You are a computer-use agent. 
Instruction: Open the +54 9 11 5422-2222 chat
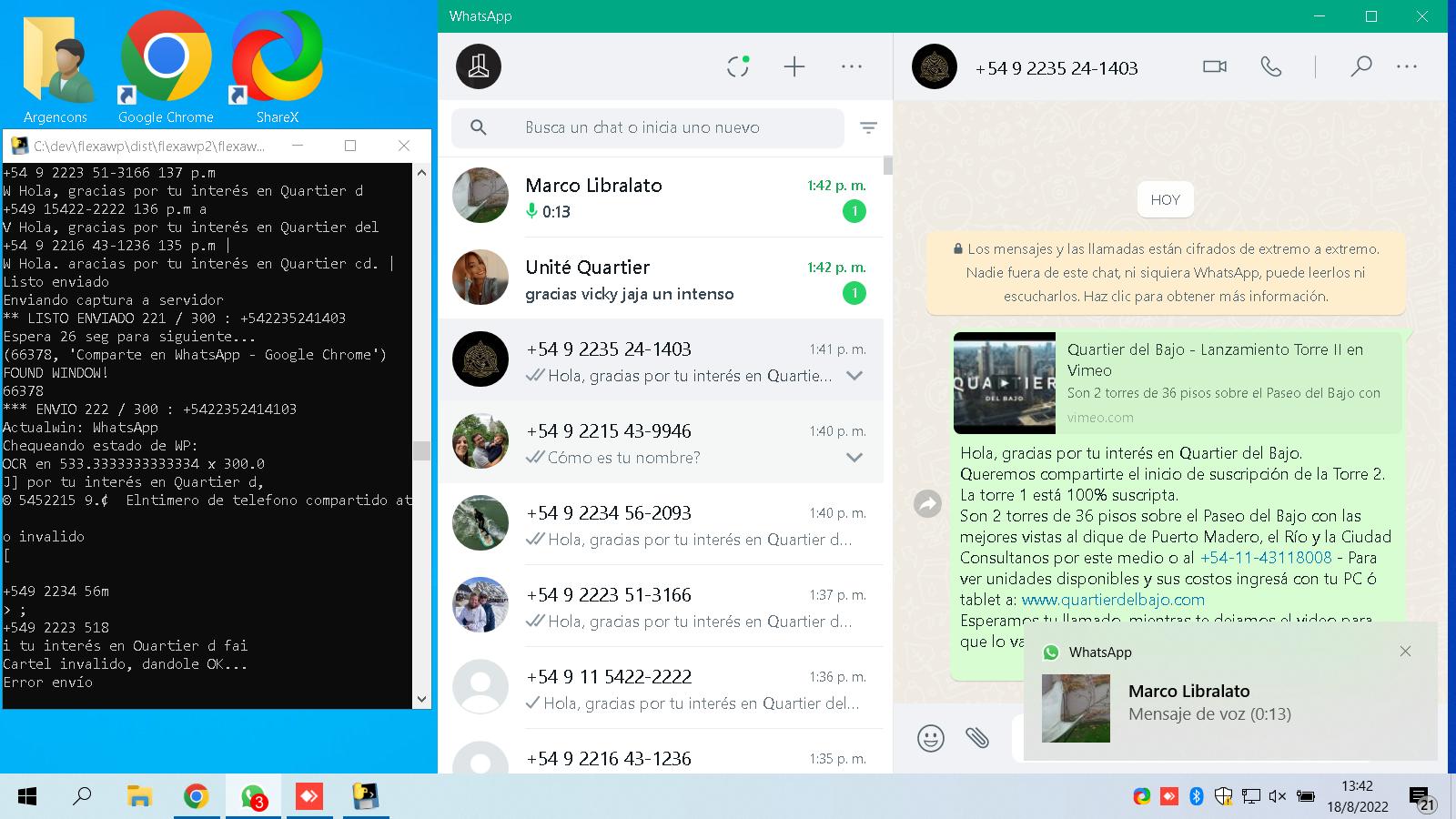coord(661,688)
